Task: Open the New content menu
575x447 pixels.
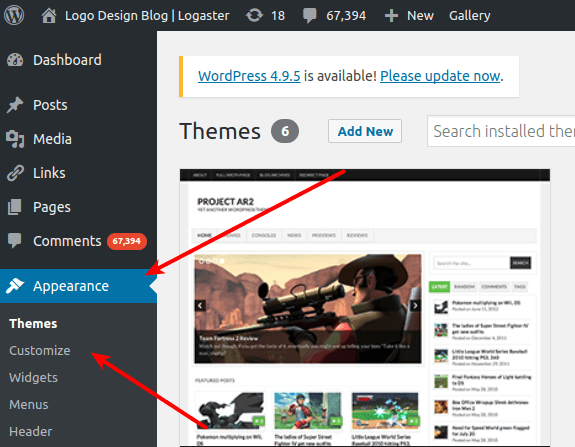Action: (x=420, y=16)
